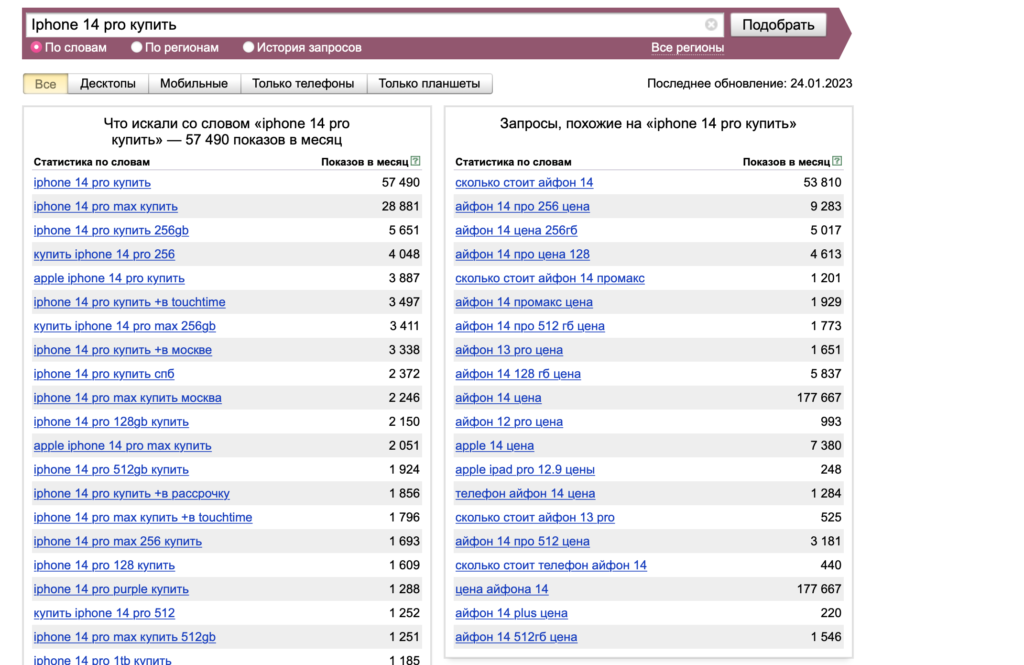The height and width of the screenshot is (665, 1024).
Task: Switch to the 'Все' device tab
Action: (x=45, y=84)
